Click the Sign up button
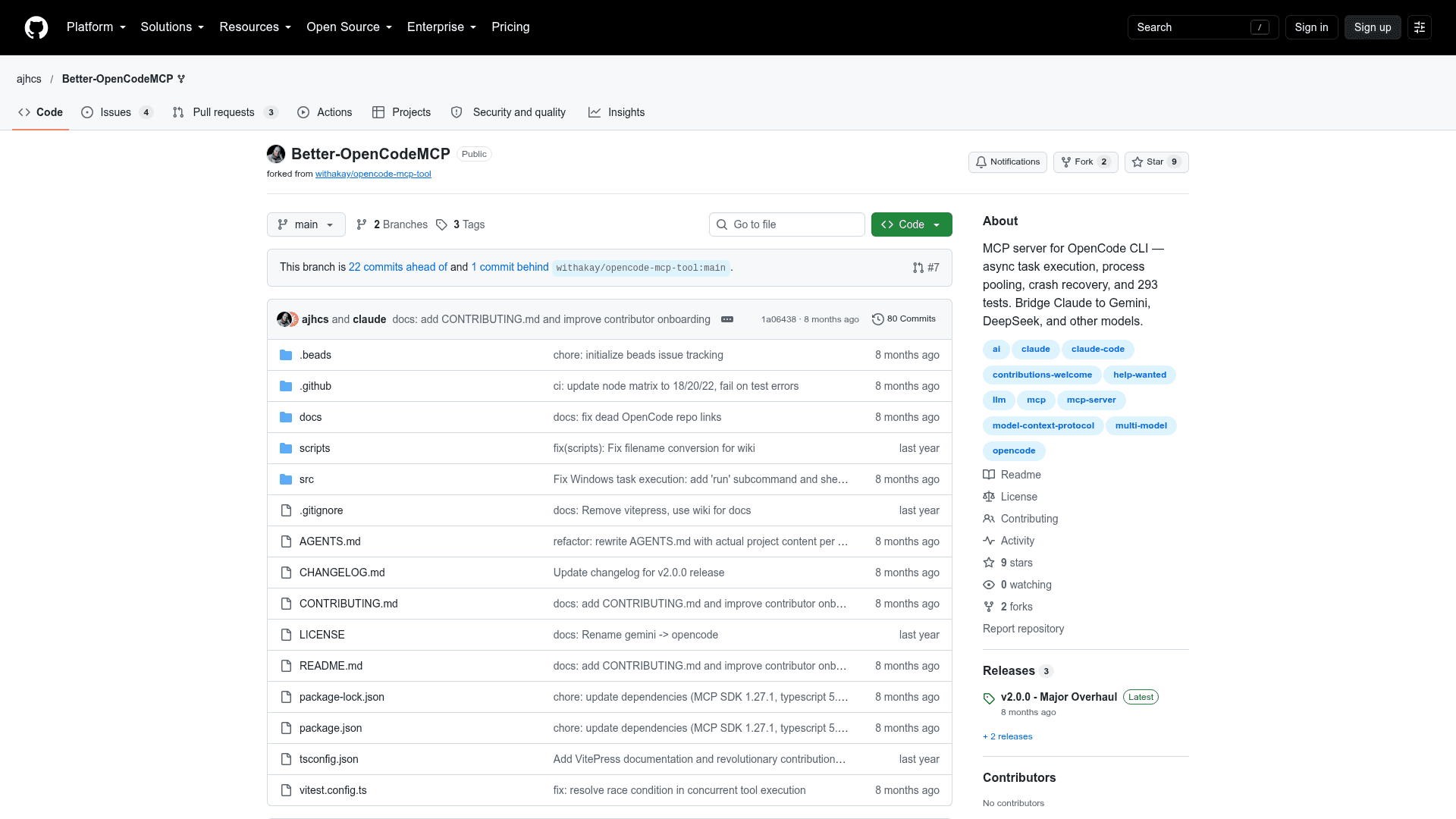The width and height of the screenshot is (1456, 819). coord(1373,27)
